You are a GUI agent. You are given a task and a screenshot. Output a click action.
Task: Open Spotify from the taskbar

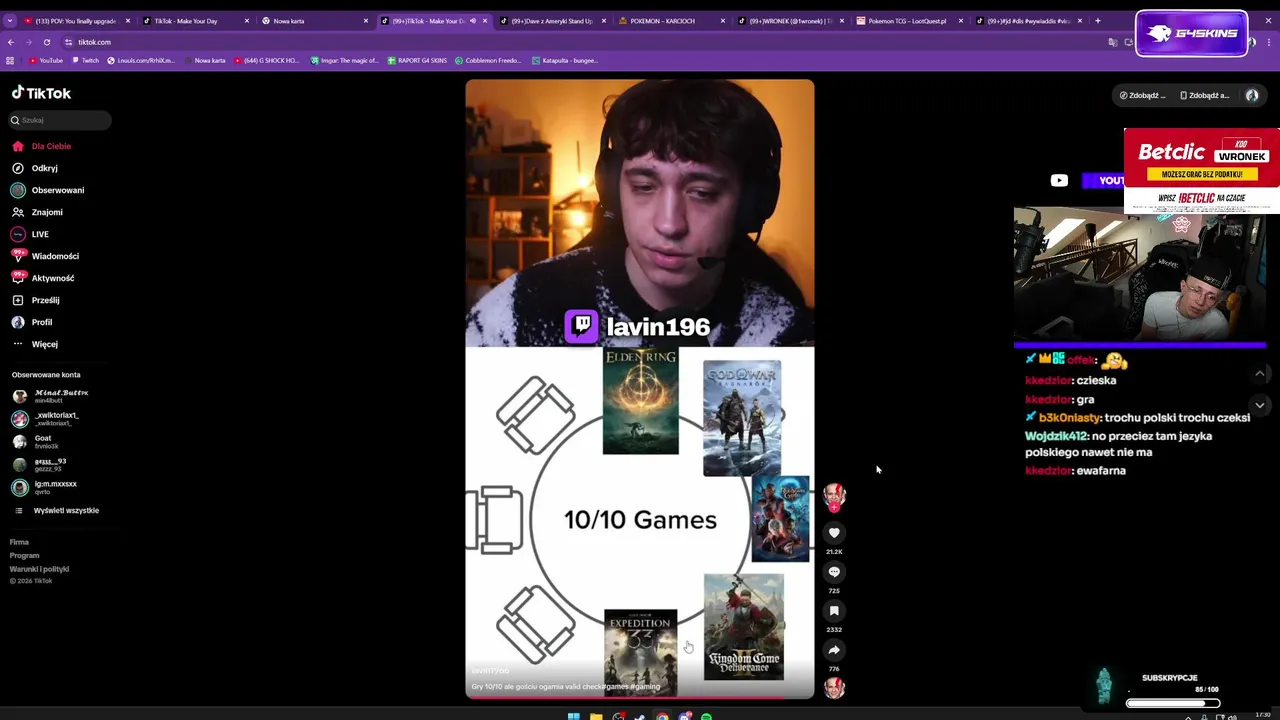click(707, 716)
